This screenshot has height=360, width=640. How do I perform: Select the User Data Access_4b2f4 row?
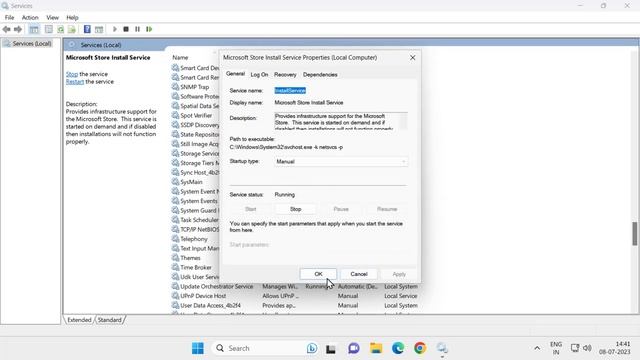click(x=295, y=305)
